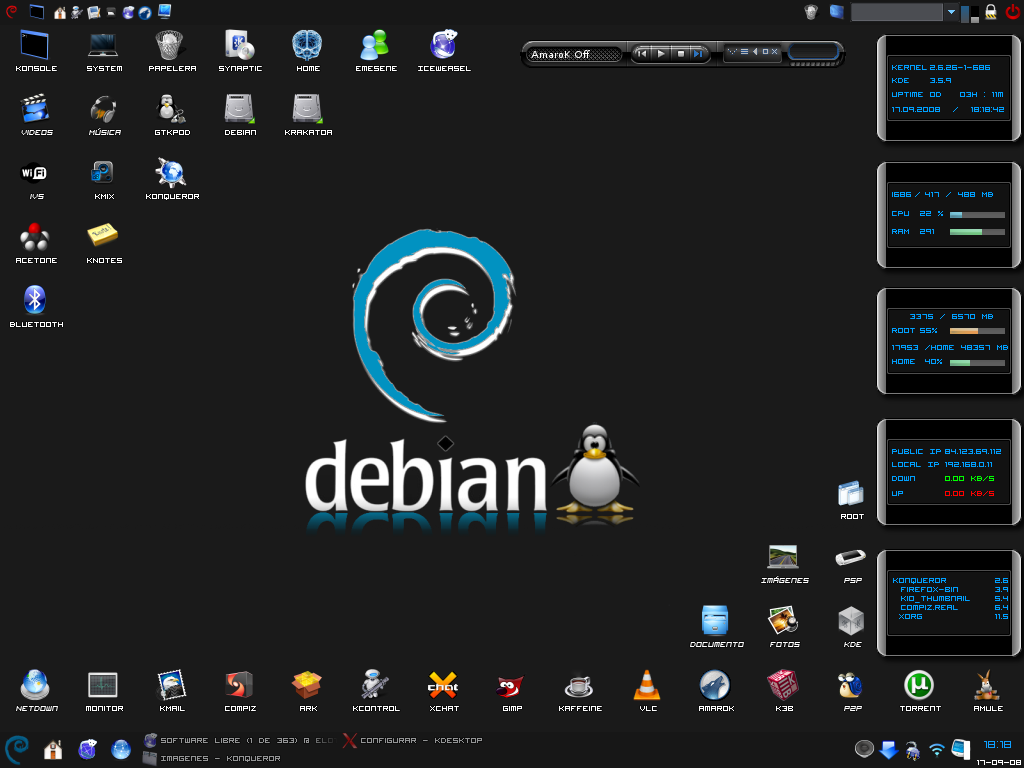The width and height of the screenshot is (1024, 768).
Task: Launch aMule icon
Action: pos(987,685)
